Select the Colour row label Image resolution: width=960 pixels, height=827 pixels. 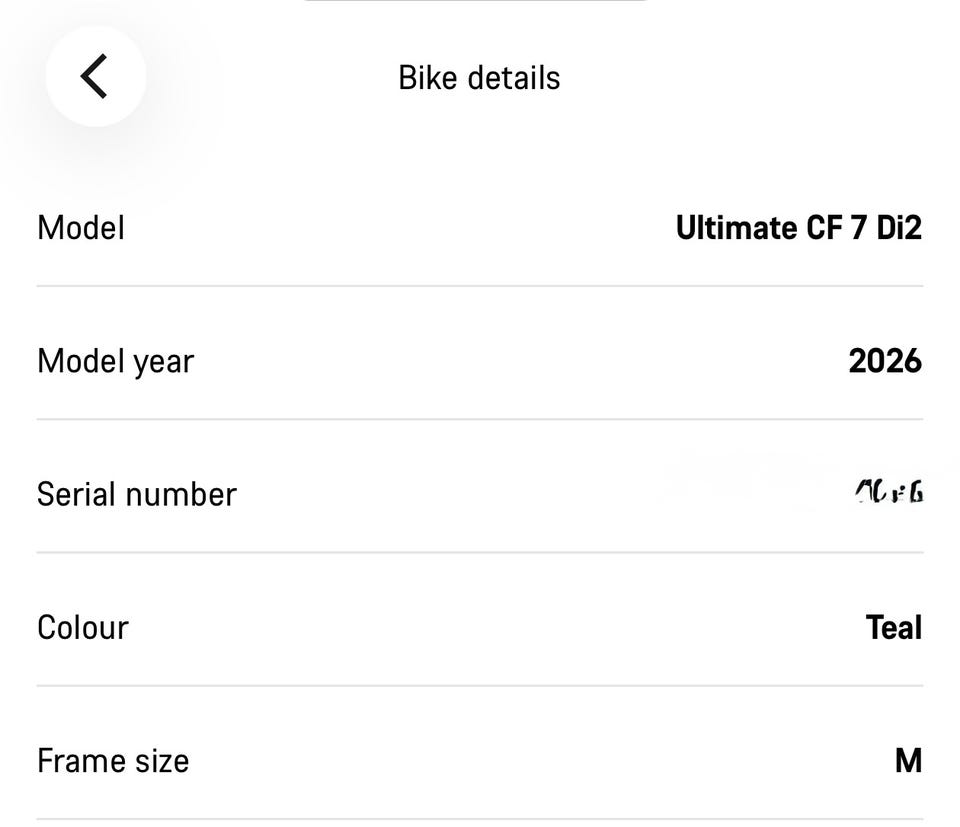click(83, 628)
